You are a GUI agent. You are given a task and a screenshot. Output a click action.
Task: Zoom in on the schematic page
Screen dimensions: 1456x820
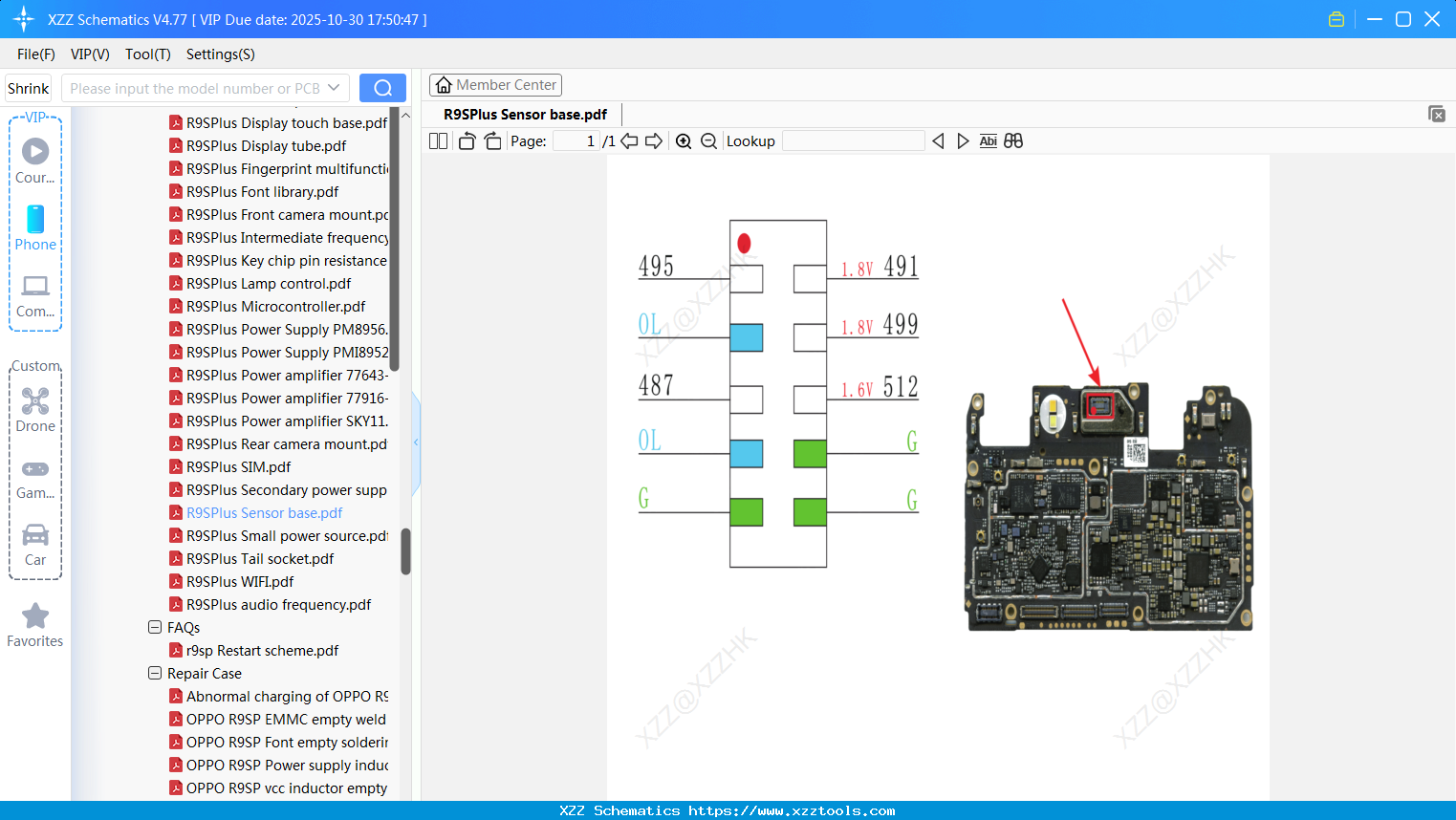pyautogui.click(x=684, y=141)
